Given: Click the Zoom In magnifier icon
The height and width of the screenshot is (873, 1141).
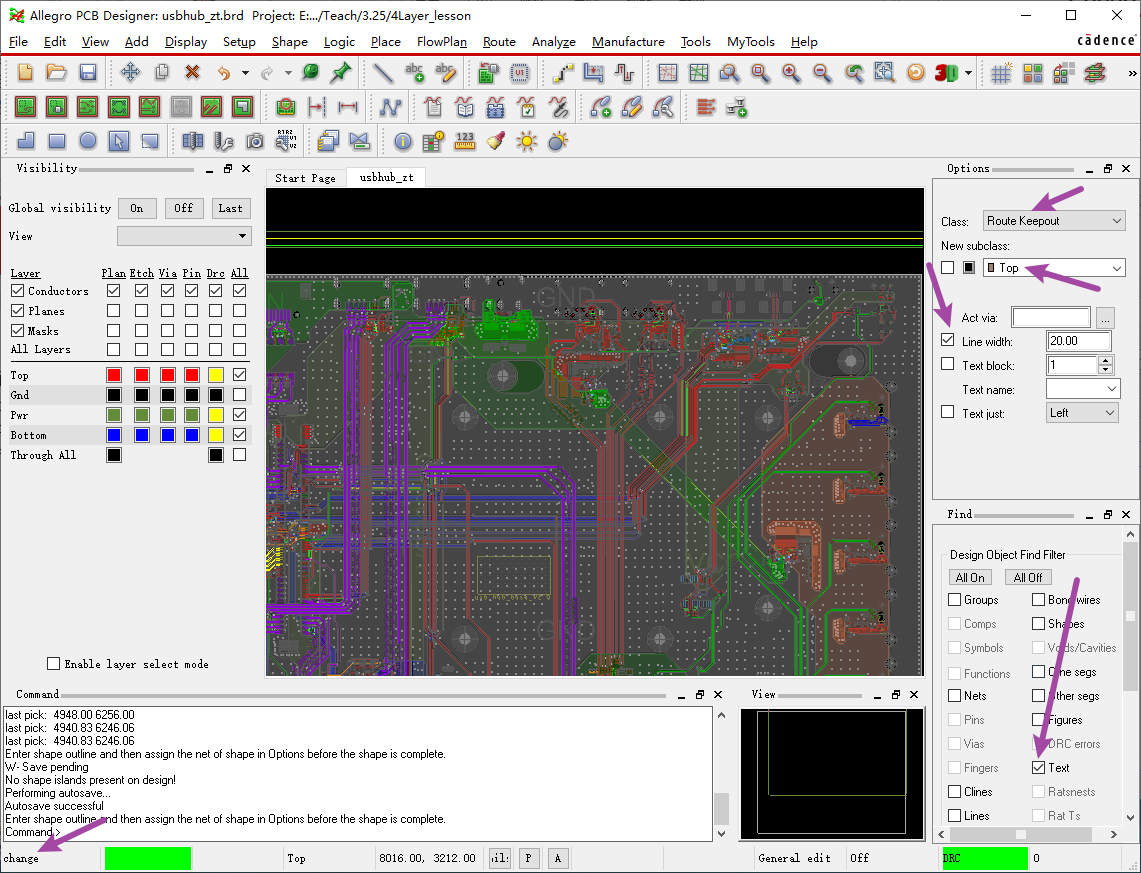Looking at the screenshot, I should point(791,72).
